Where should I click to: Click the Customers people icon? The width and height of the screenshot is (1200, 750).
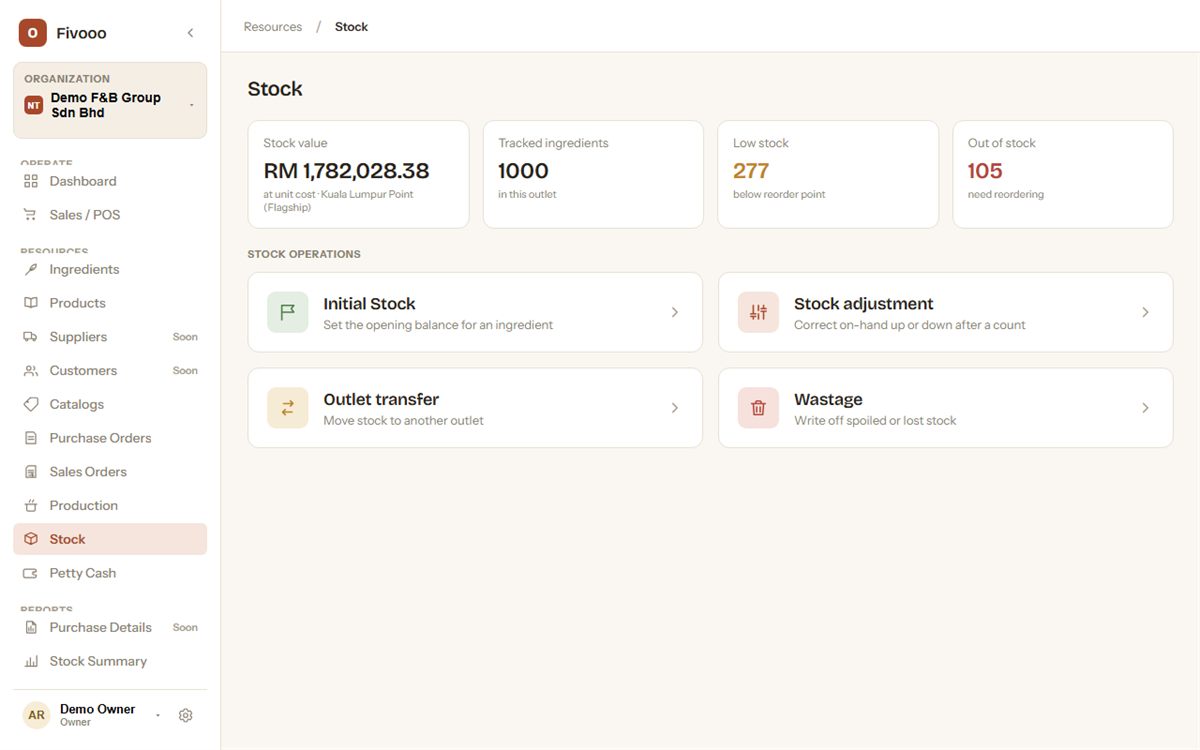(31, 371)
